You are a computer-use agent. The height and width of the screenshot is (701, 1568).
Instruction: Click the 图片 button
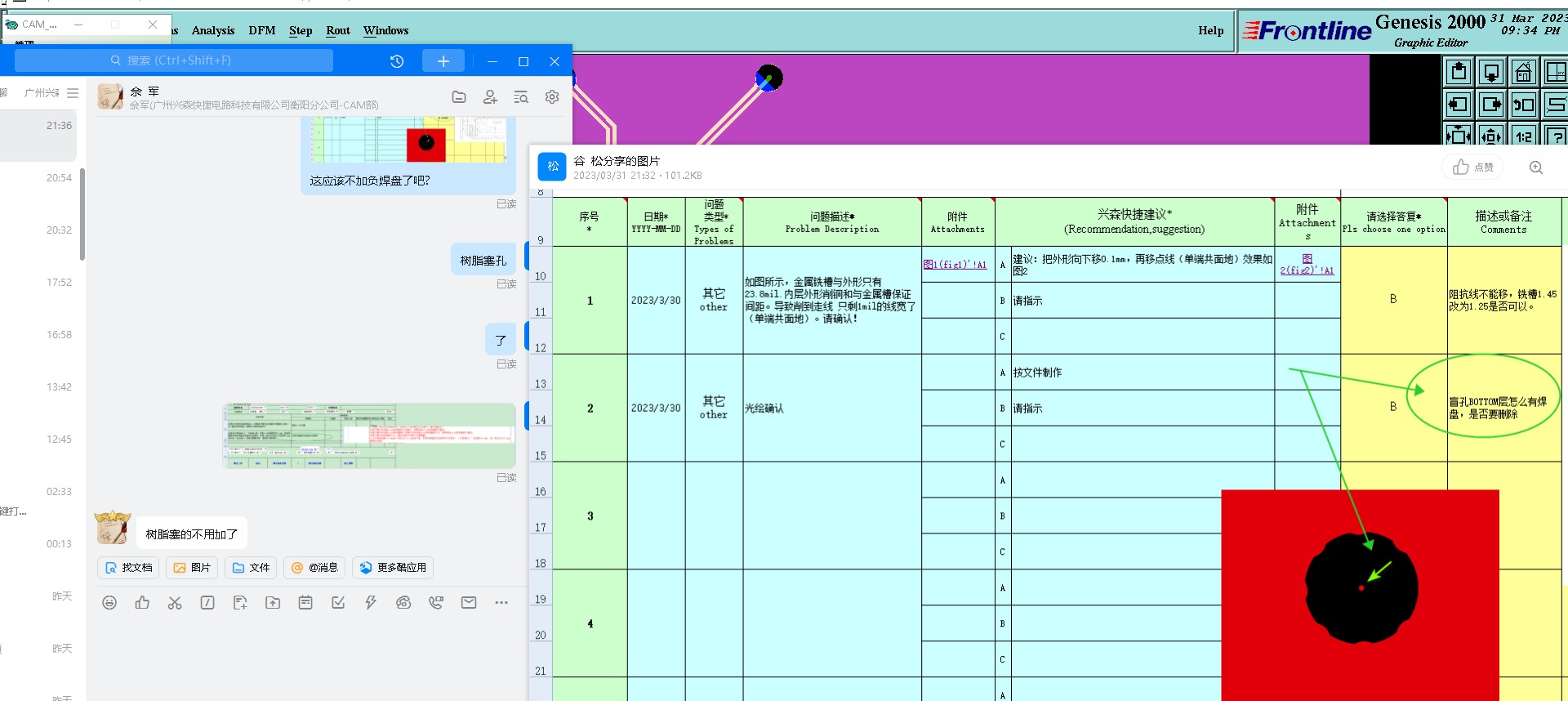[192, 567]
